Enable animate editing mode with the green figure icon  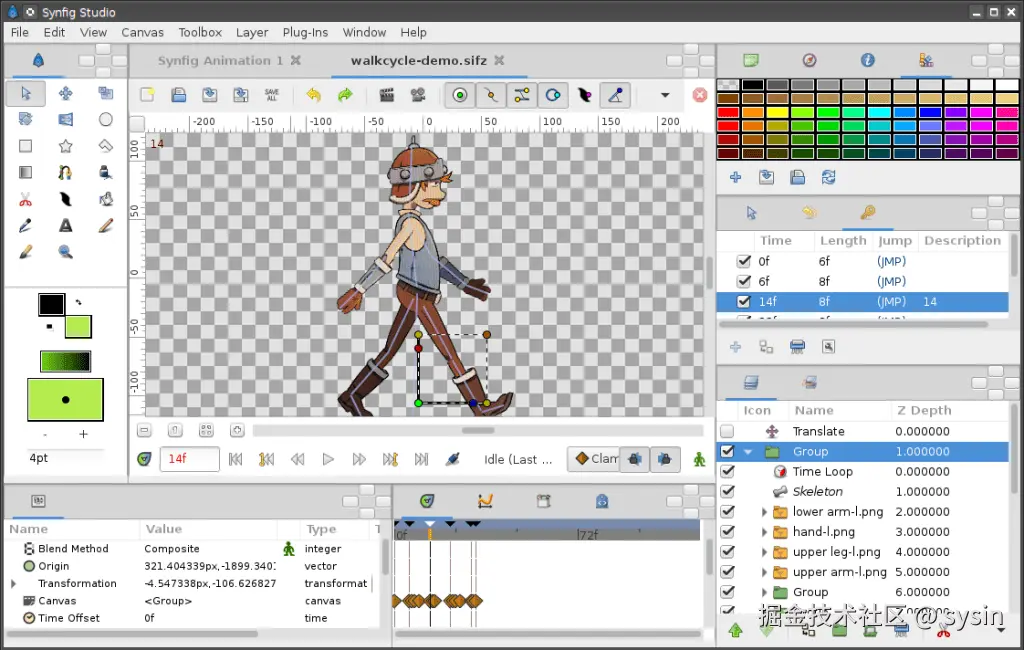700,459
